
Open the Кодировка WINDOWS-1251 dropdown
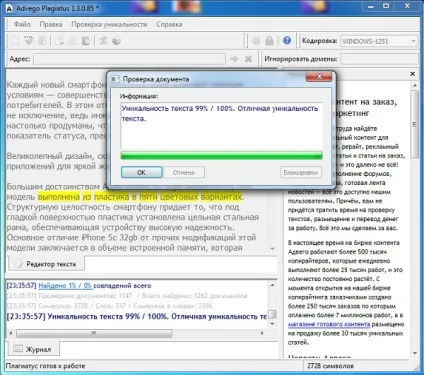coord(379,41)
